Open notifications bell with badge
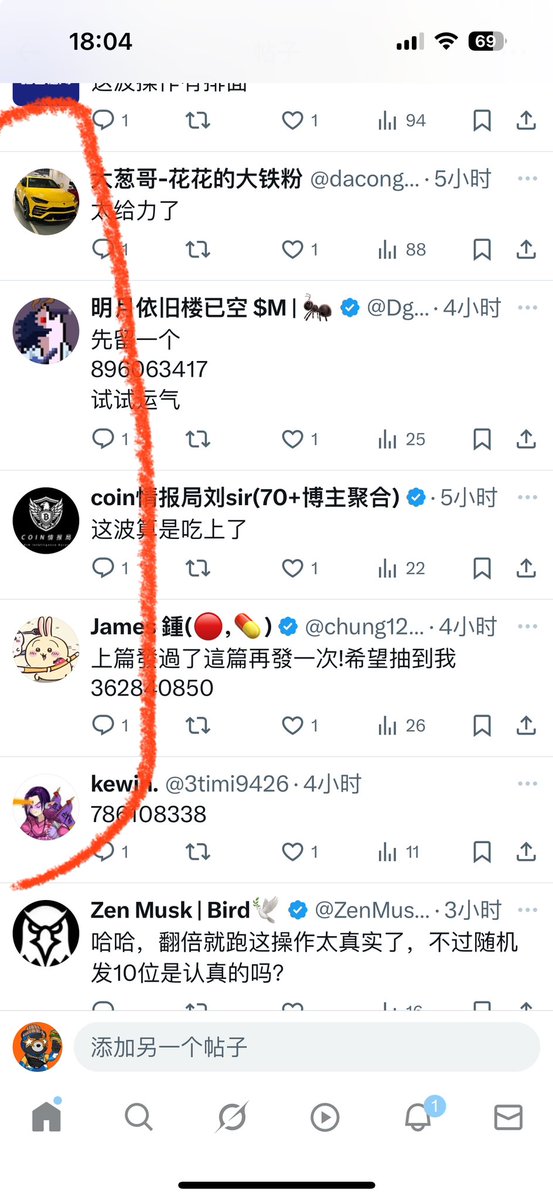This screenshot has height=1200, width=553. pos(419,1115)
